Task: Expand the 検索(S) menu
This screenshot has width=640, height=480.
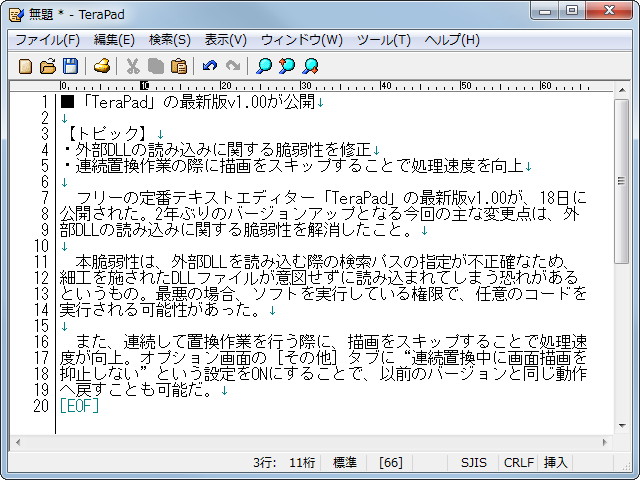Action: coord(169,40)
